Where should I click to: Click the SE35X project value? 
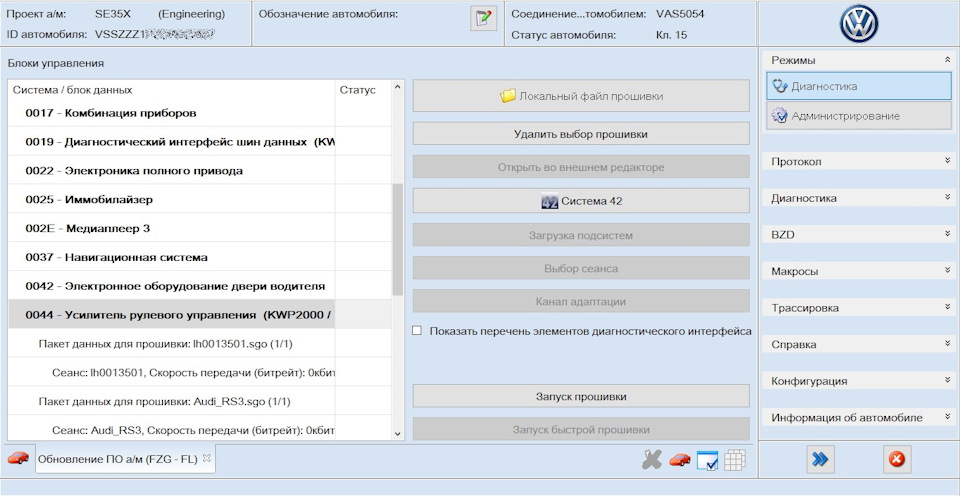coord(113,14)
